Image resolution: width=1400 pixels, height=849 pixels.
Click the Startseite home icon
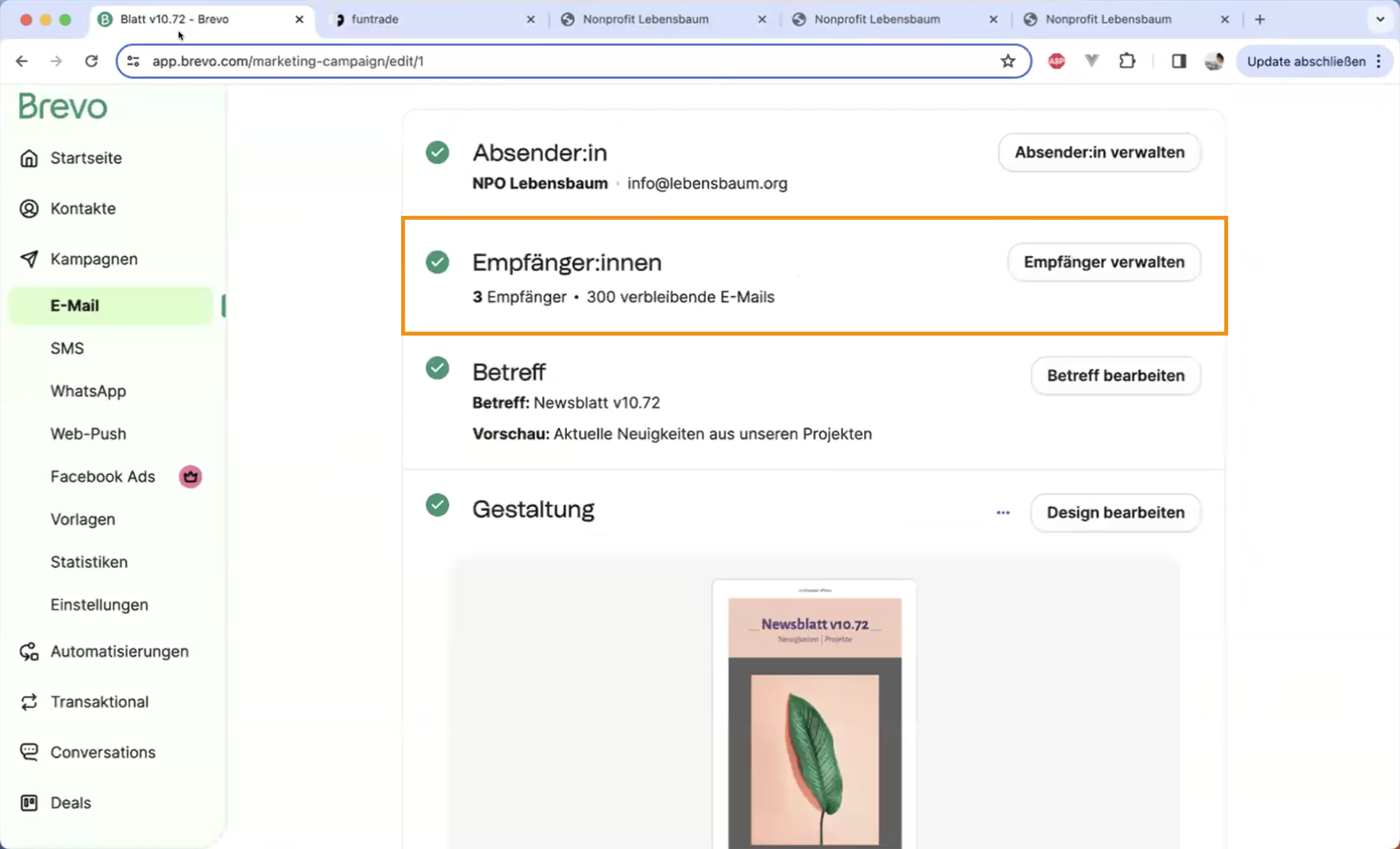point(29,158)
